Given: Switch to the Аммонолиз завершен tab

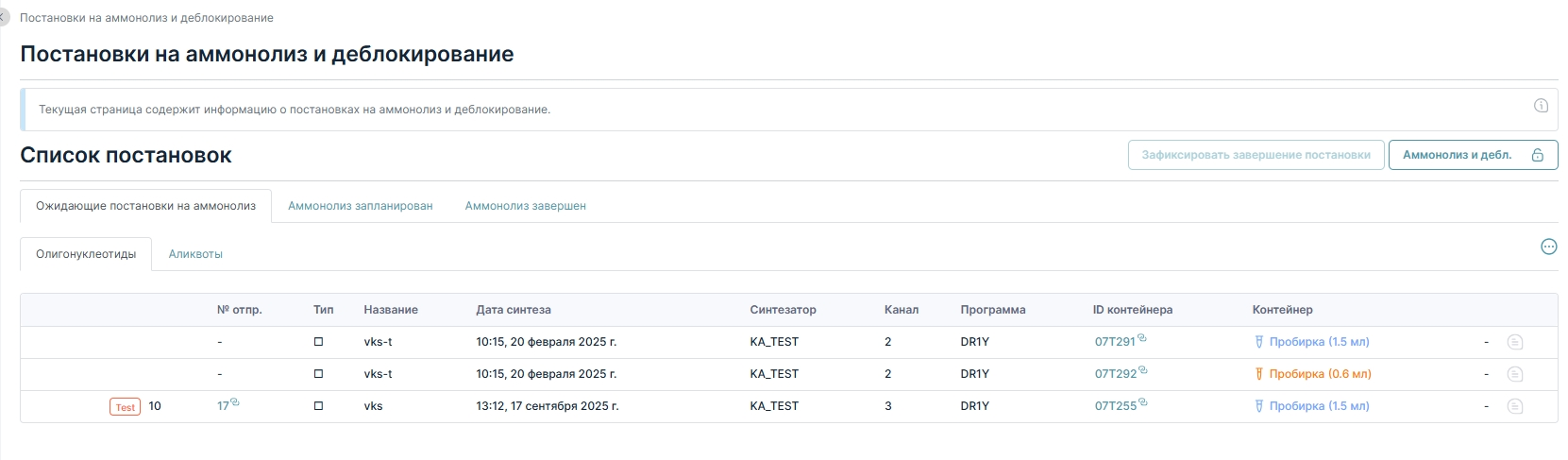Looking at the screenshot, I should (x=526, y=206).
